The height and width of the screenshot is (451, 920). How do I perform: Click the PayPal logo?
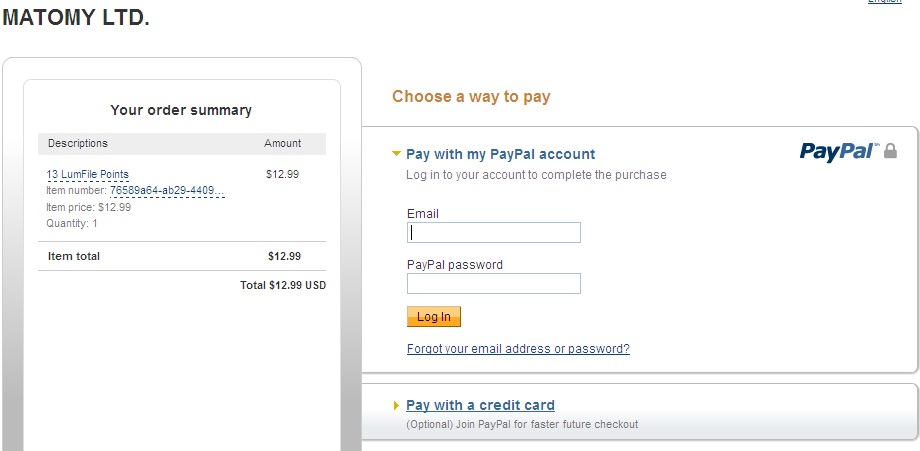click(838, 151)
